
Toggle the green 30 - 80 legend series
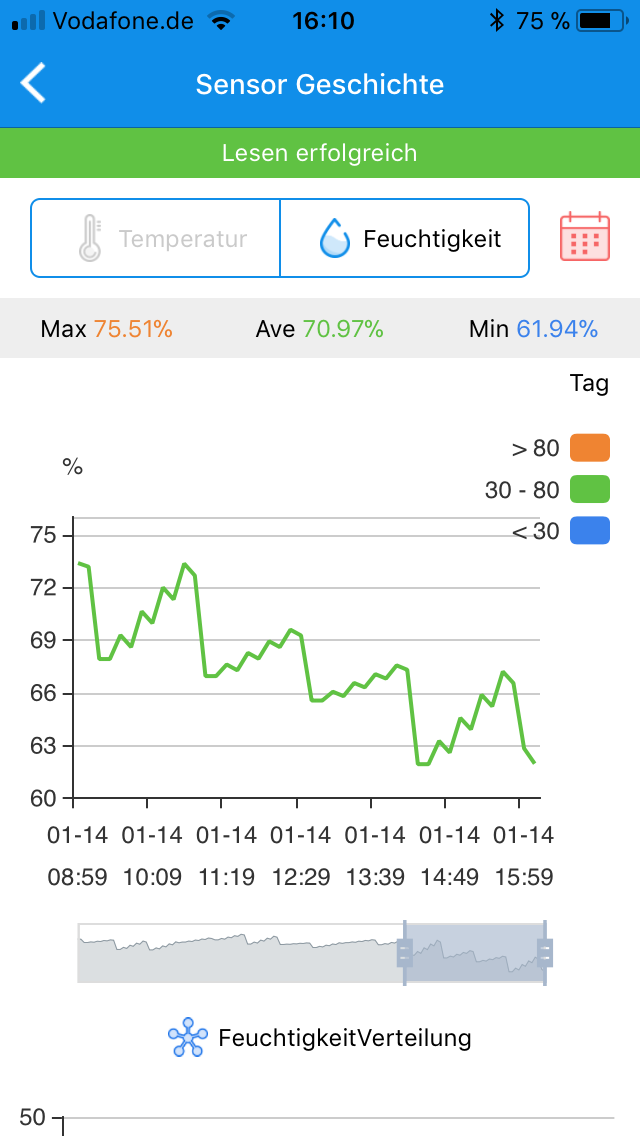pyautogui.click(x=589, y=490)
